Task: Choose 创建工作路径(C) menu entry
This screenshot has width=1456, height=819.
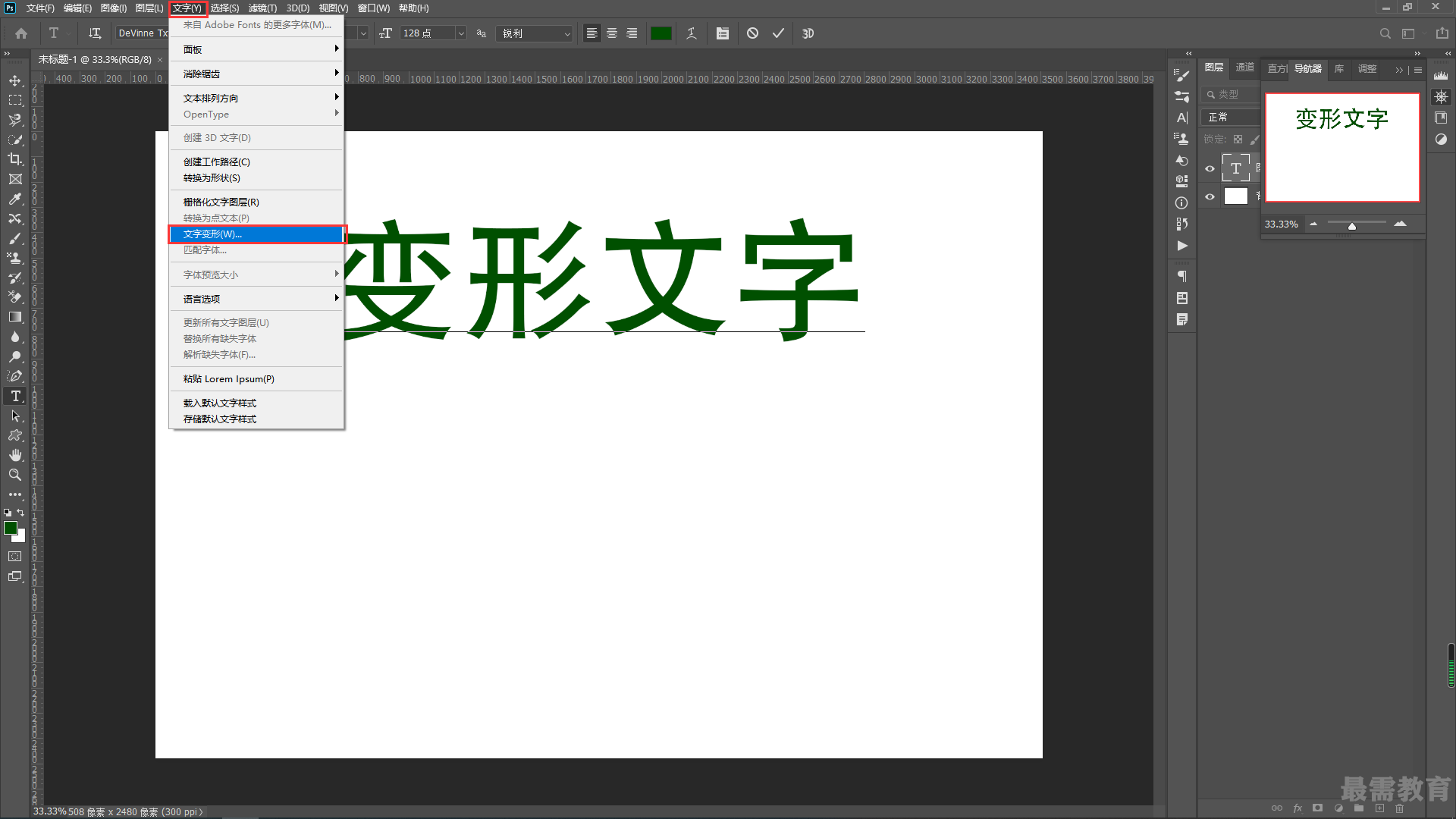Action: (256, 162)
